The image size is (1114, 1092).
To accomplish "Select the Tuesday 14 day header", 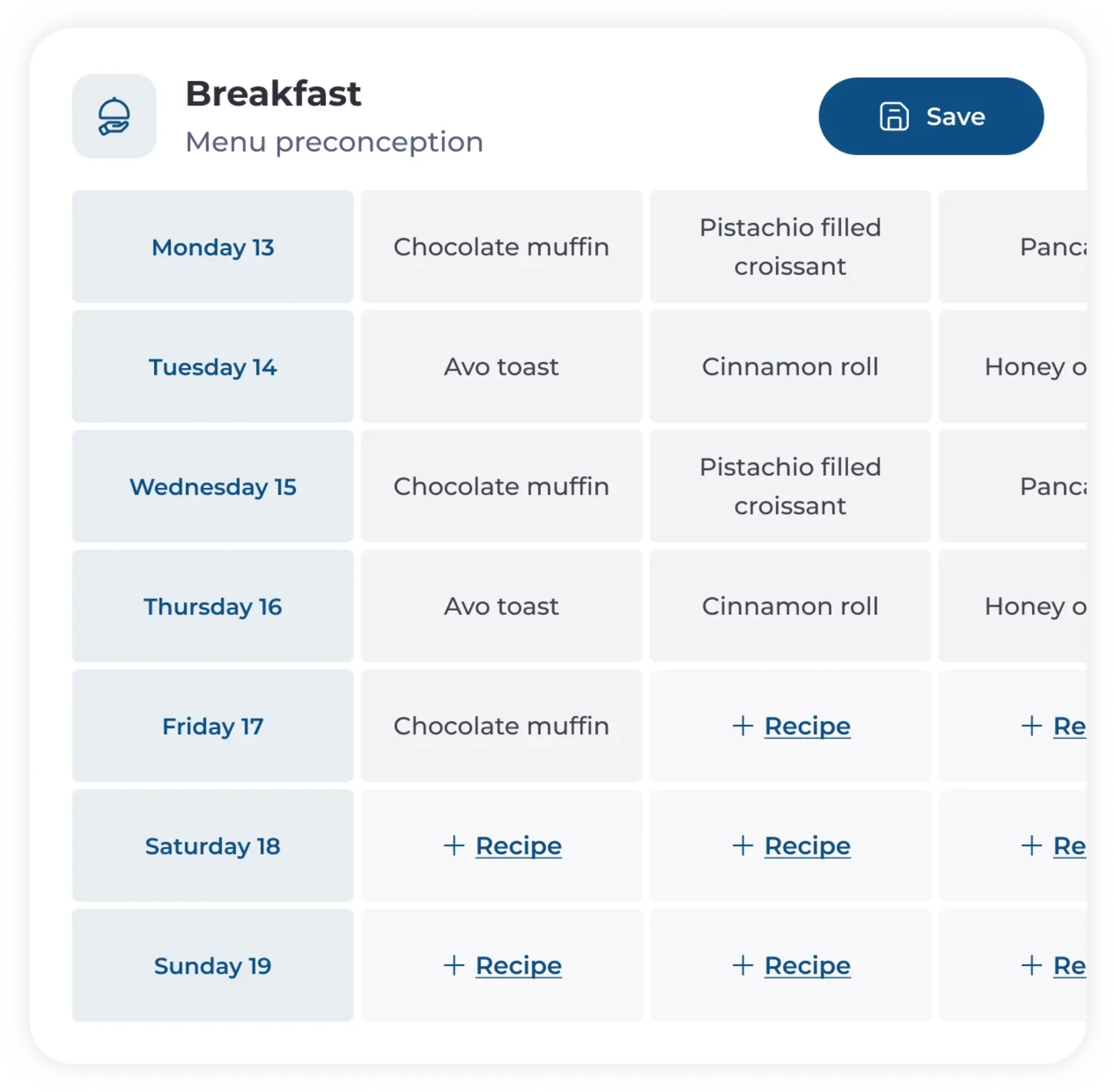I will pos(212,367).
